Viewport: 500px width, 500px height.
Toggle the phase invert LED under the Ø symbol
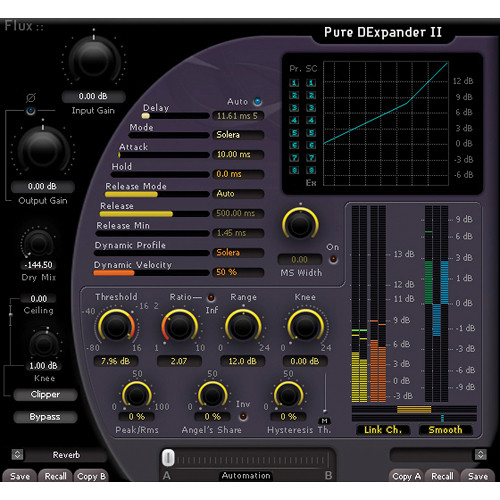click(31, 110)
